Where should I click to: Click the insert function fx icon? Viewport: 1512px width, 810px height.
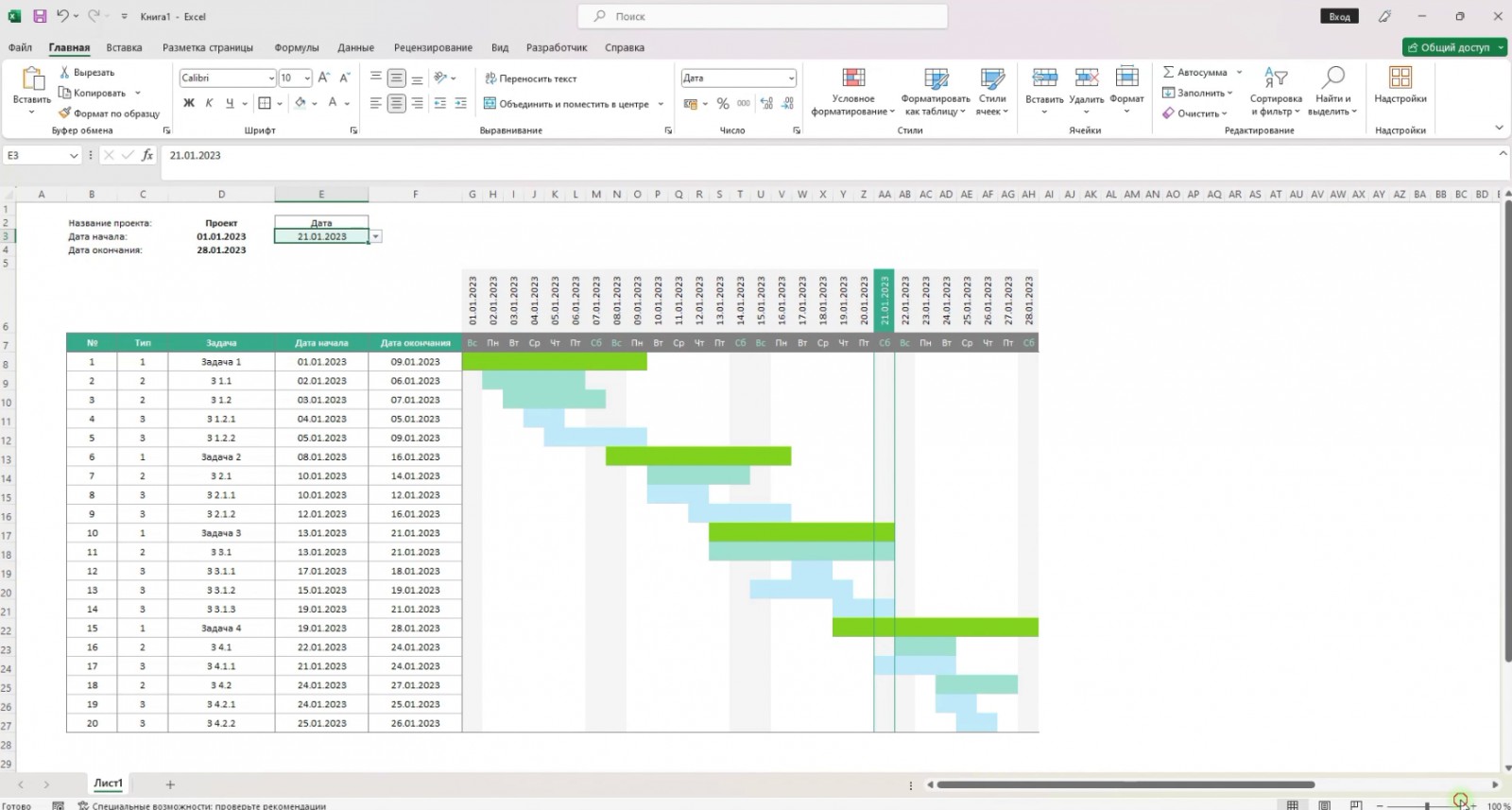click(147, 155)
